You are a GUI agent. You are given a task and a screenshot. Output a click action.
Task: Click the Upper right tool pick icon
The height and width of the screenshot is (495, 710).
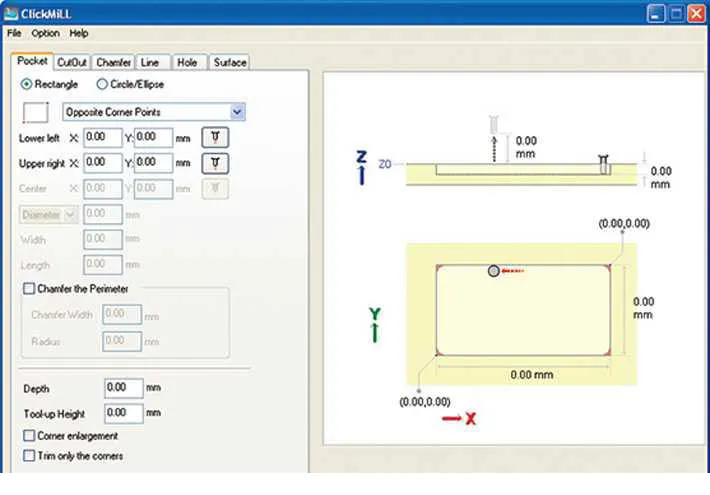tap(216, 162)
